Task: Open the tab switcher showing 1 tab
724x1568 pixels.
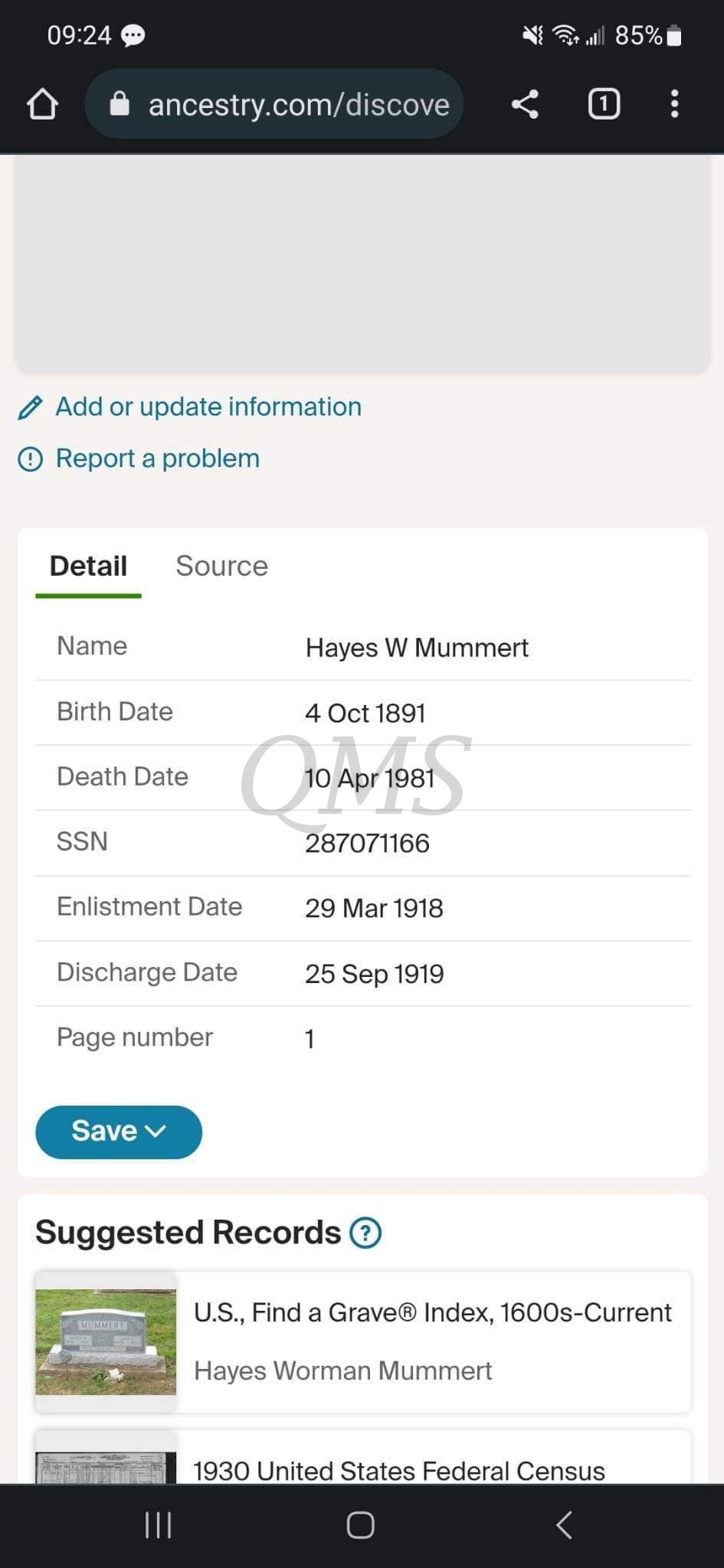Action: (x=604, y=104)
